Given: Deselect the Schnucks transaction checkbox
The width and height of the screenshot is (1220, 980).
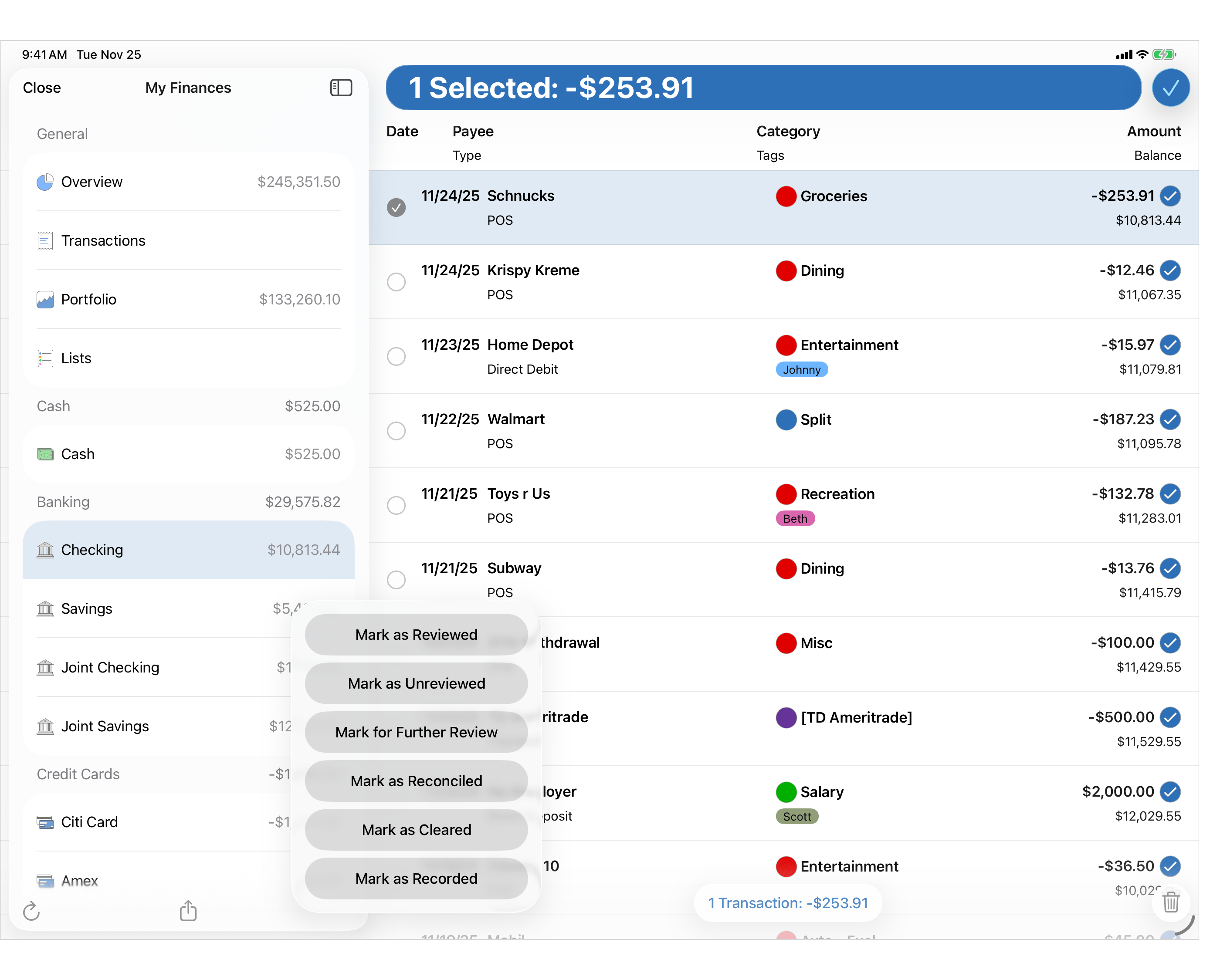Looking at the screenshot, I should pyautogui.click(x=396, y=208).
